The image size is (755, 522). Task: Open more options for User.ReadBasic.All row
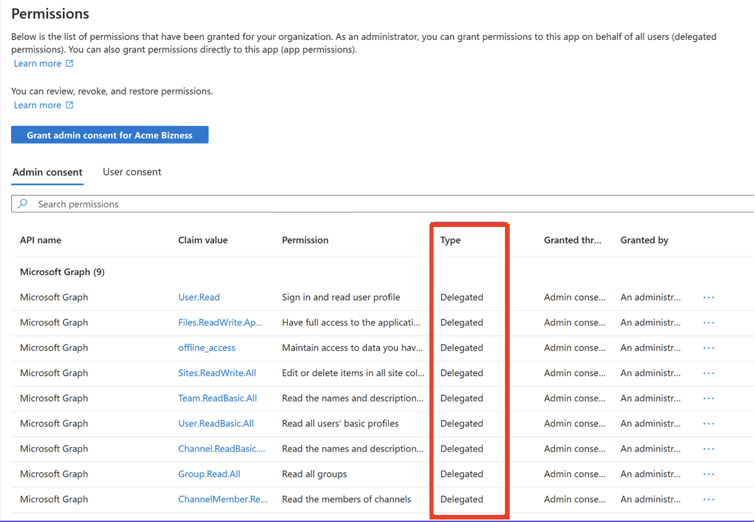click(708, 424)
